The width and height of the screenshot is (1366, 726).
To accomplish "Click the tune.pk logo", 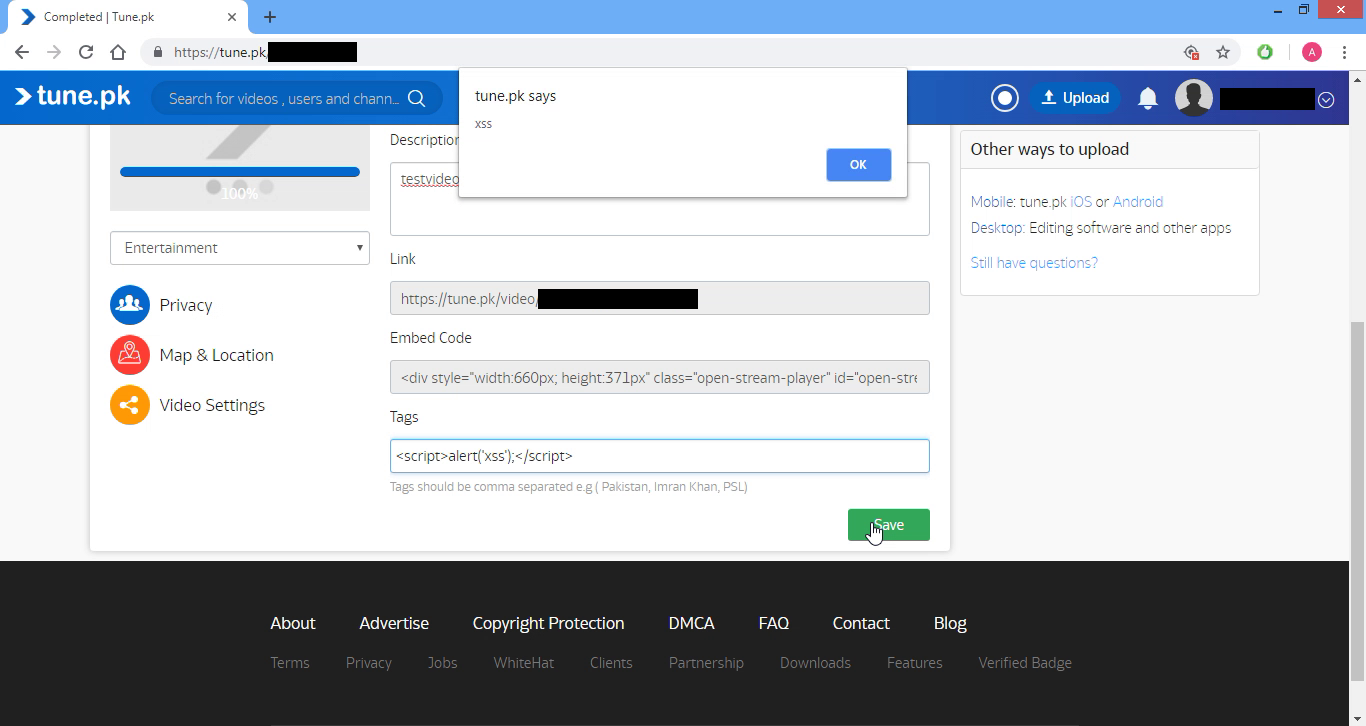I will tap(72, 97).
